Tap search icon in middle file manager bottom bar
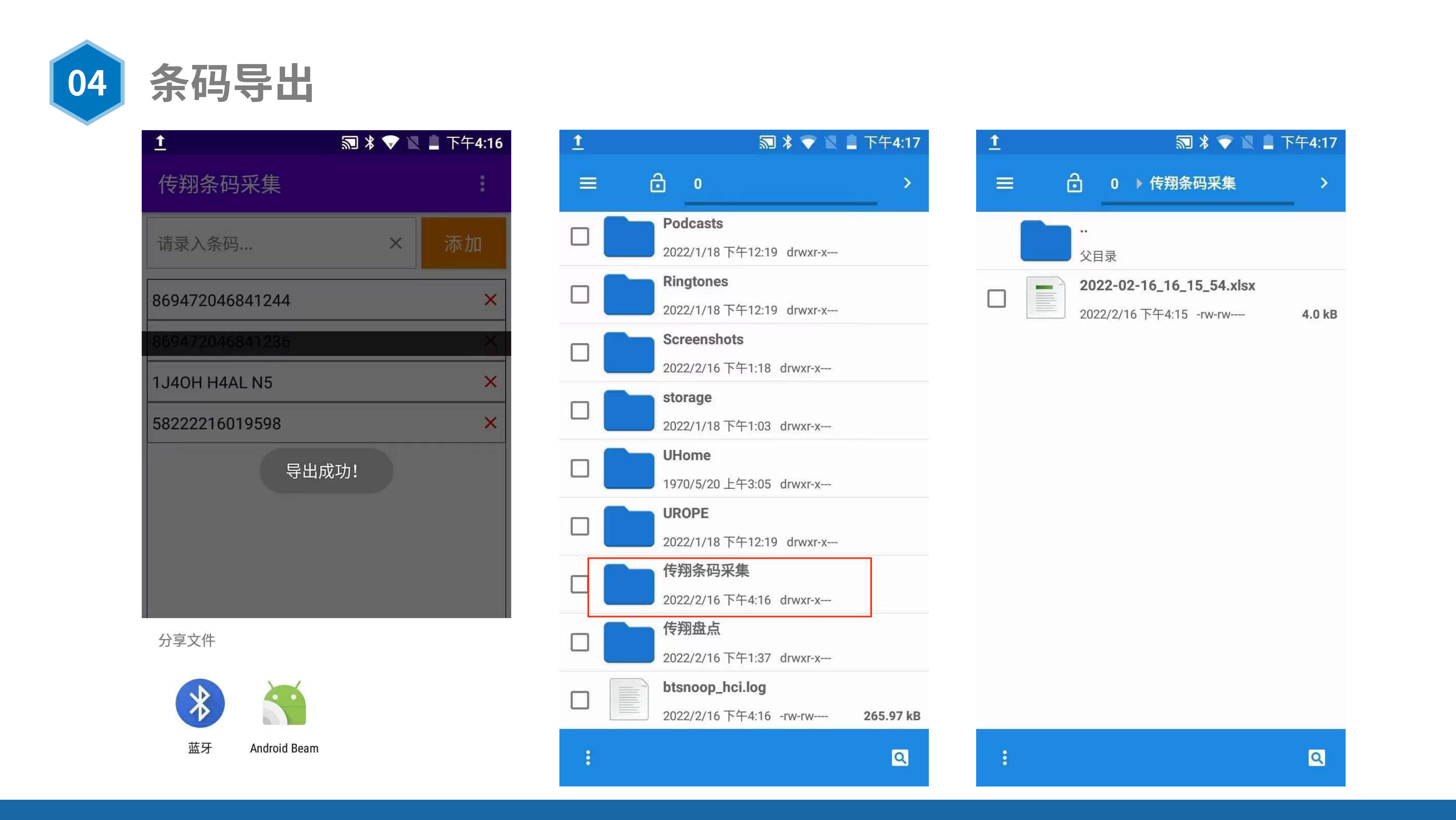This screenshot has width=1456, height=820. 900,758
